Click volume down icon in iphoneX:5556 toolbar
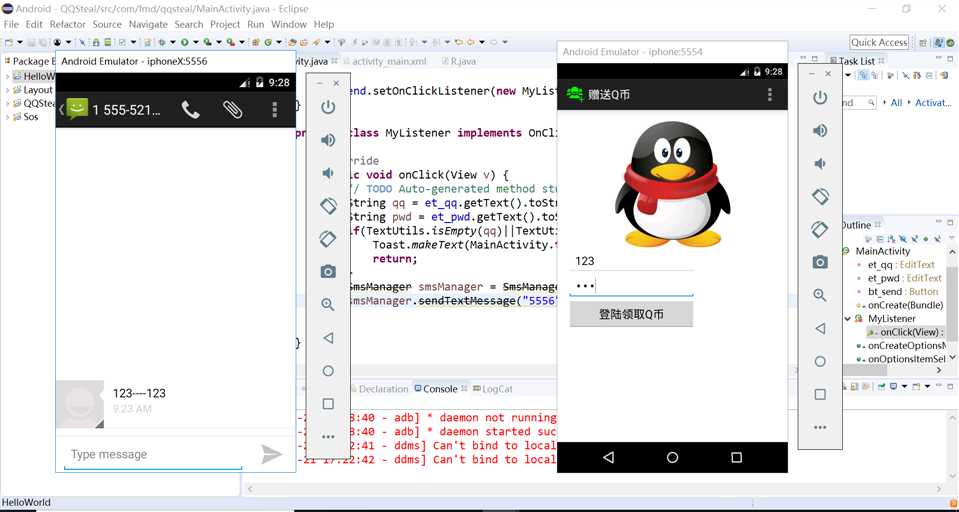959x512 pixels. click(x=328, y=173)
